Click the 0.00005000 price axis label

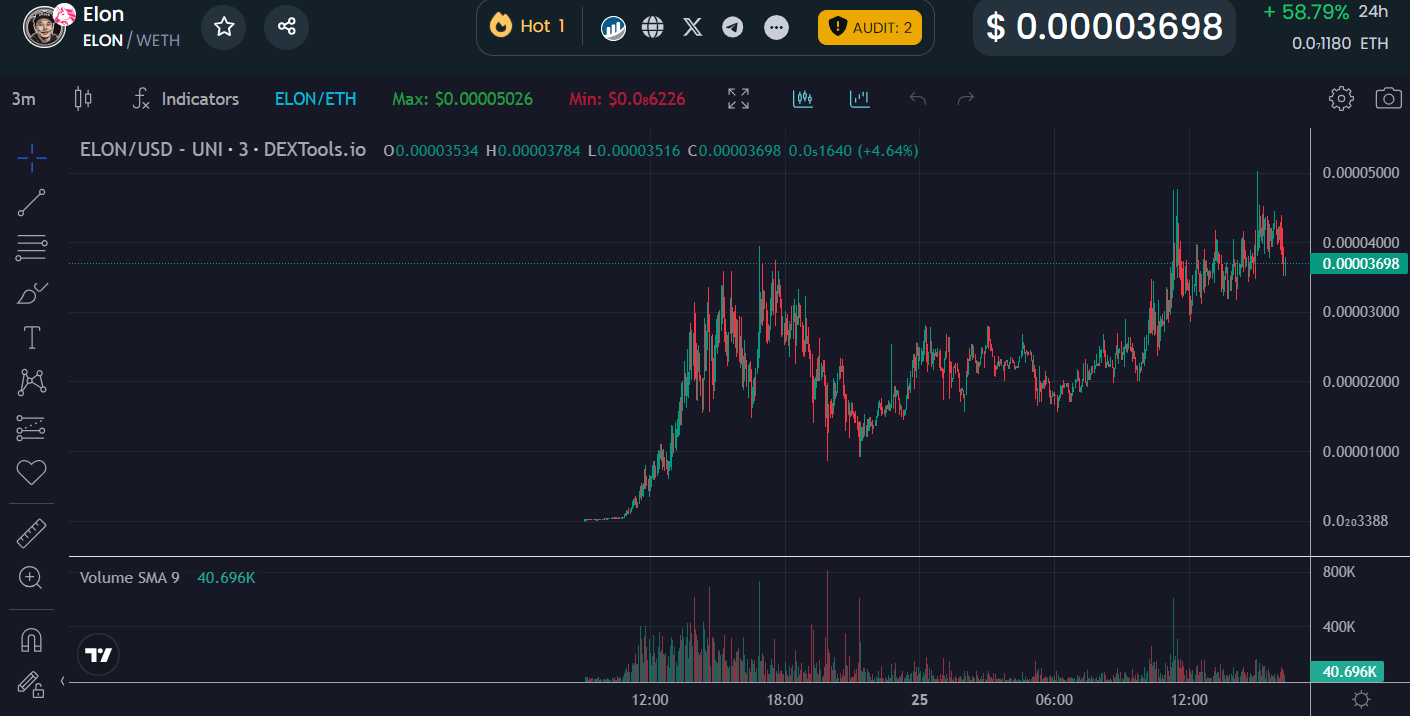click(1360, 173)
